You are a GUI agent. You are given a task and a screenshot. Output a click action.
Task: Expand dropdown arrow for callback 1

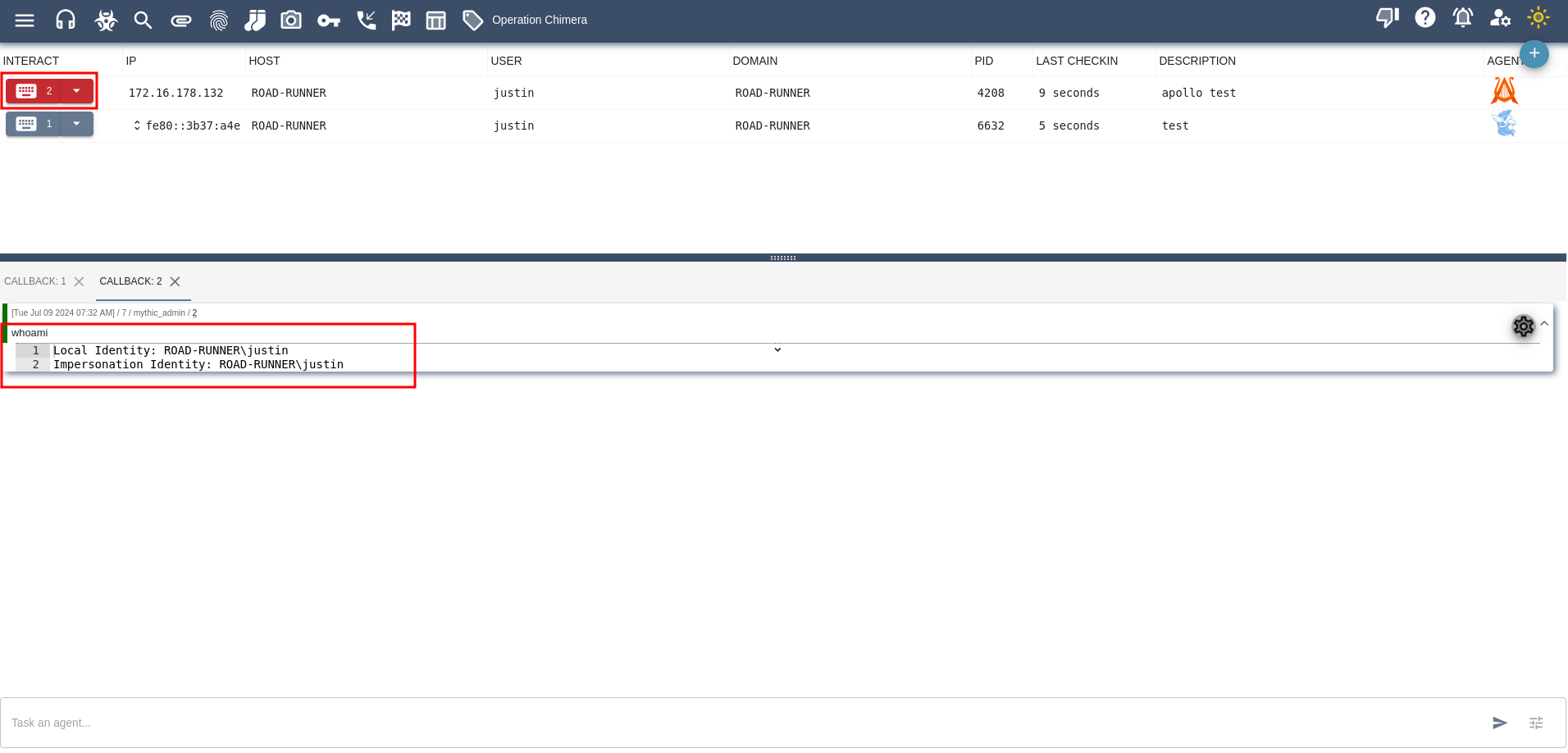[76, 124]
